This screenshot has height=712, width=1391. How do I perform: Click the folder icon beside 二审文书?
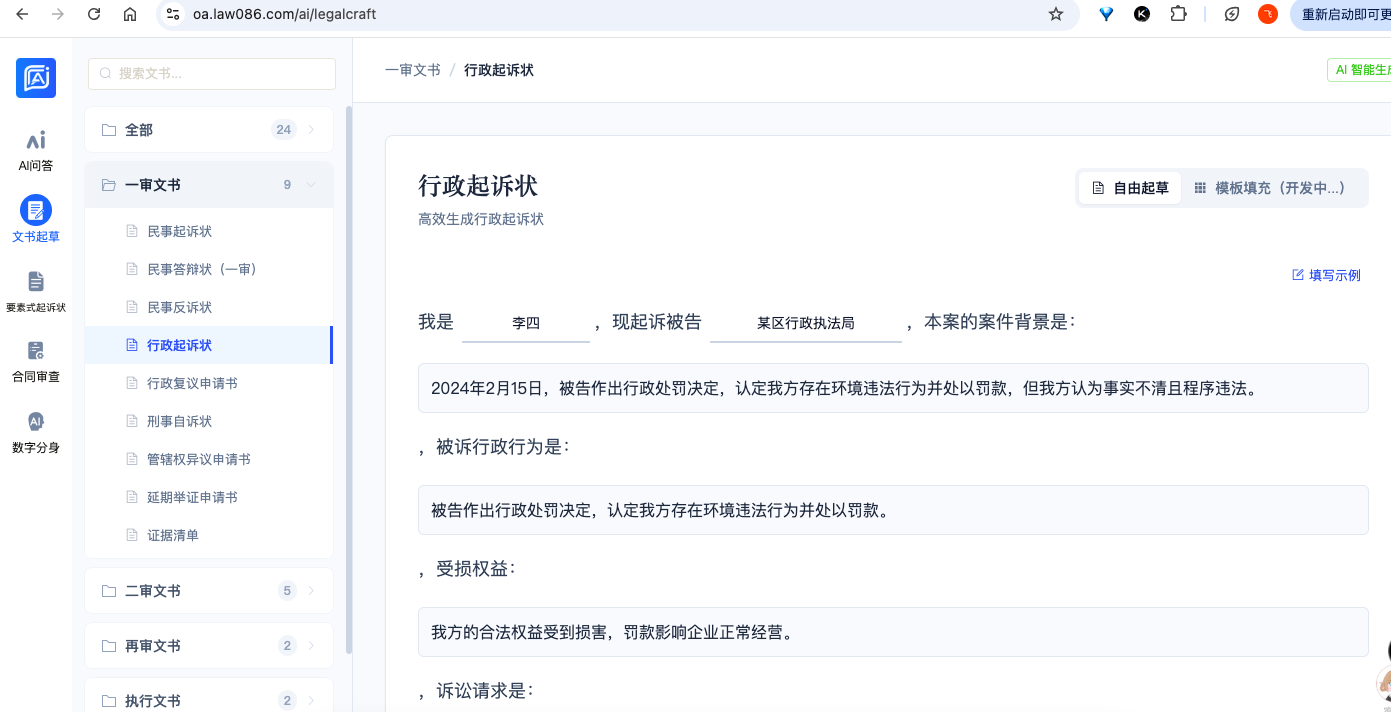click(109, 591)
